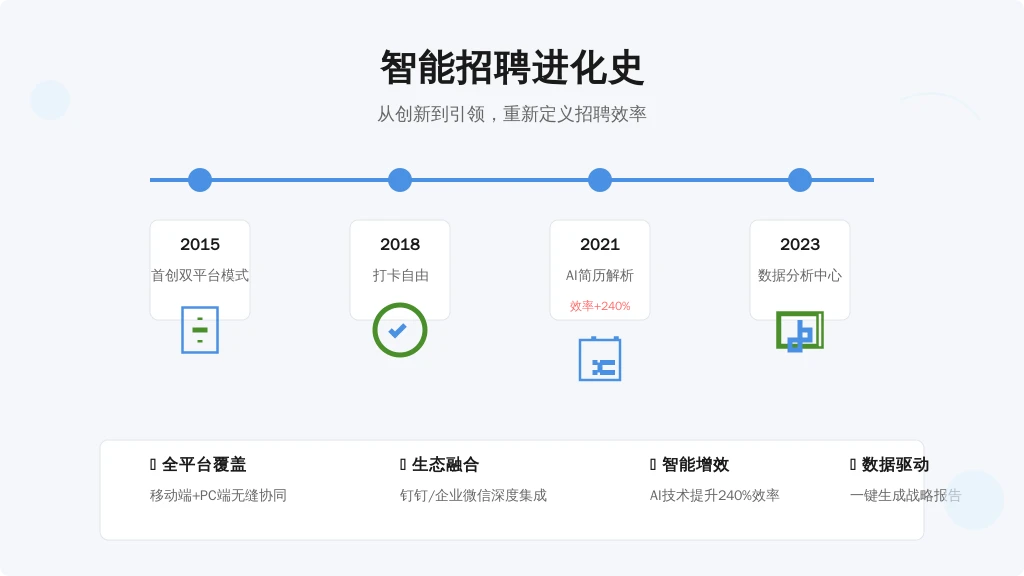The image size is (1024, 576).
Task: Select the last timeline dot above 2023
Action: pyautogui.click(x=800, y=180)
